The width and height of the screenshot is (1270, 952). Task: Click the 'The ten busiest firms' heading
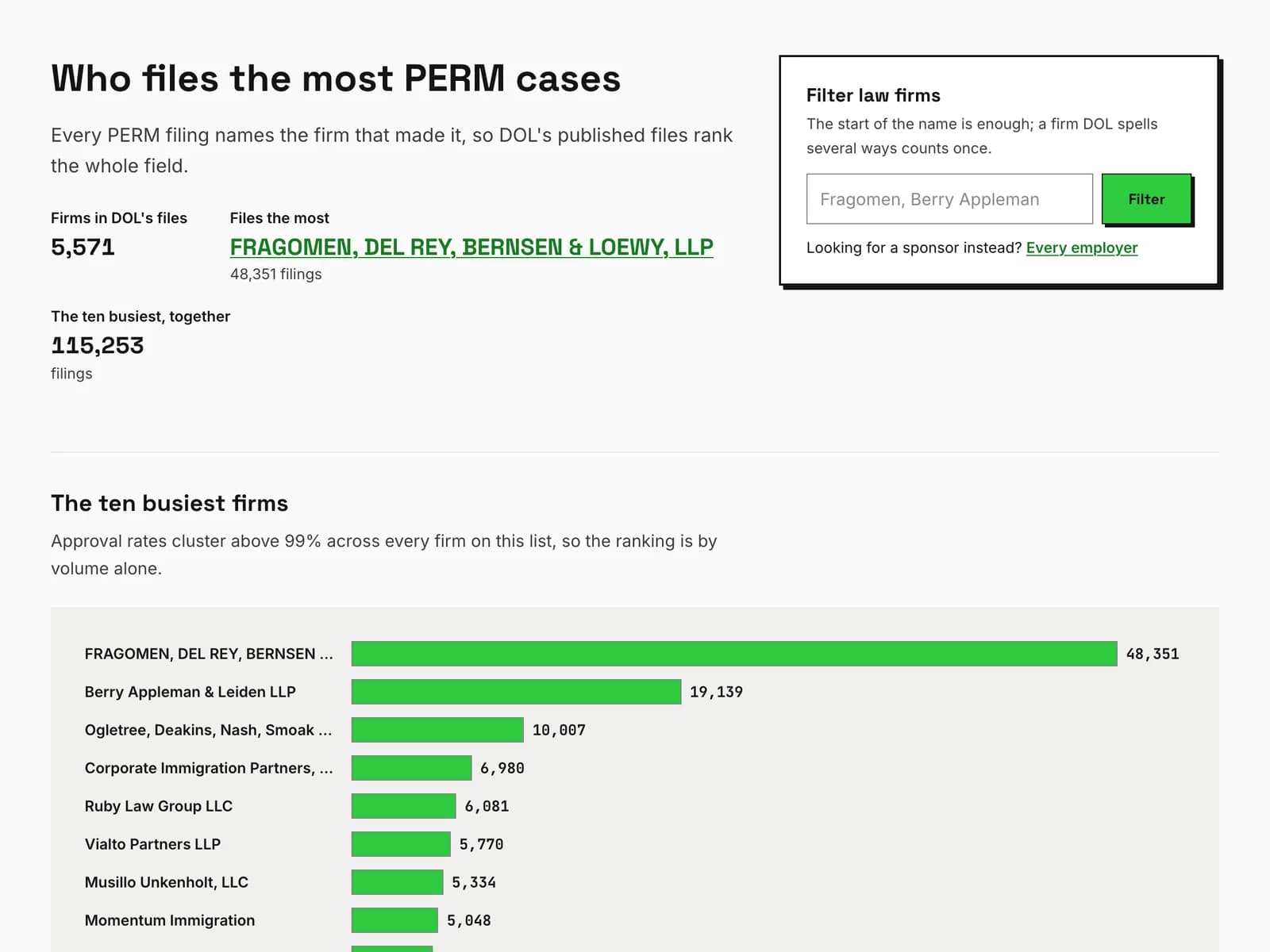169,503
